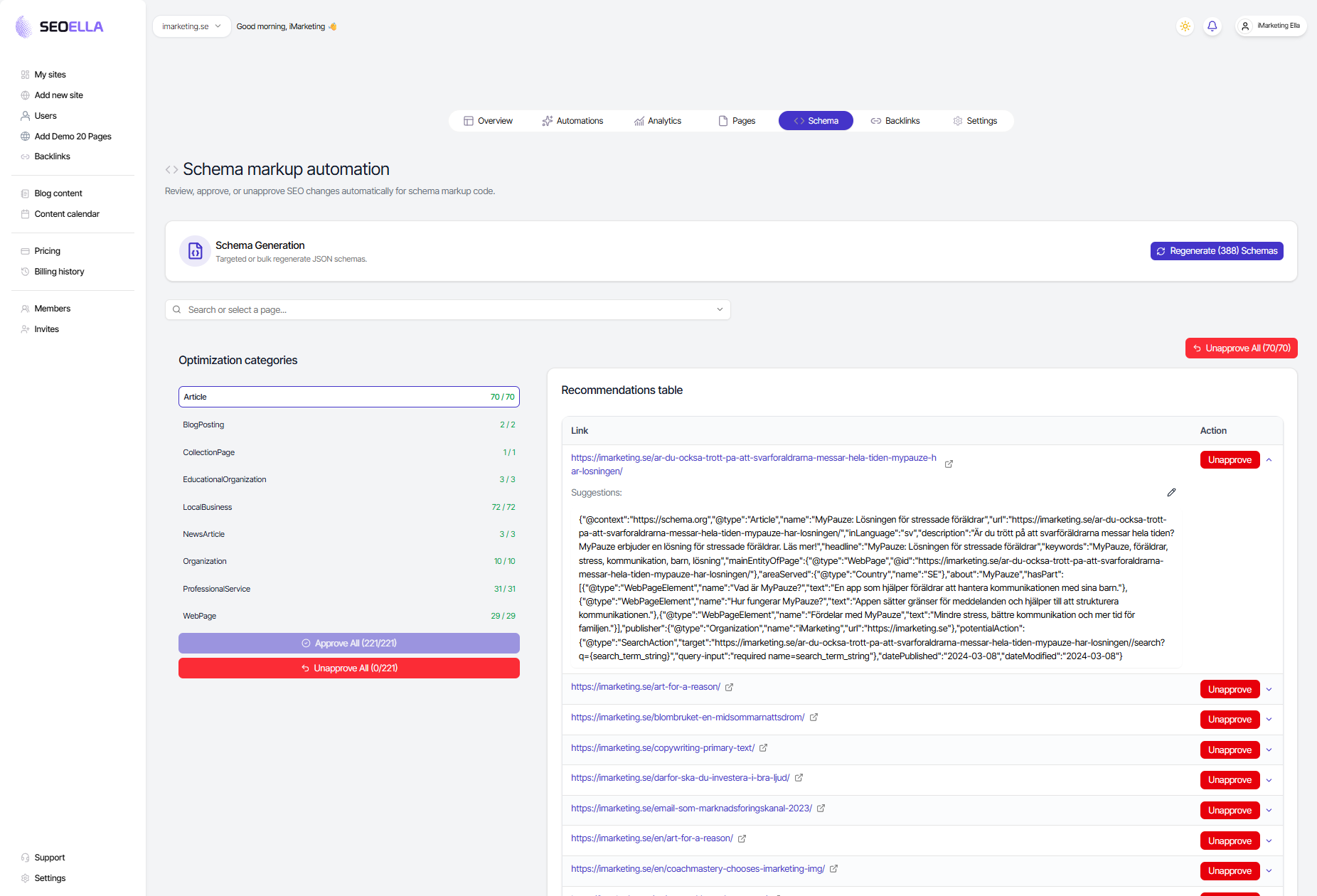Expand the Search or select a page dropdown
The height and width of the screenshot is (896, 1317).
tap(720, 310)
